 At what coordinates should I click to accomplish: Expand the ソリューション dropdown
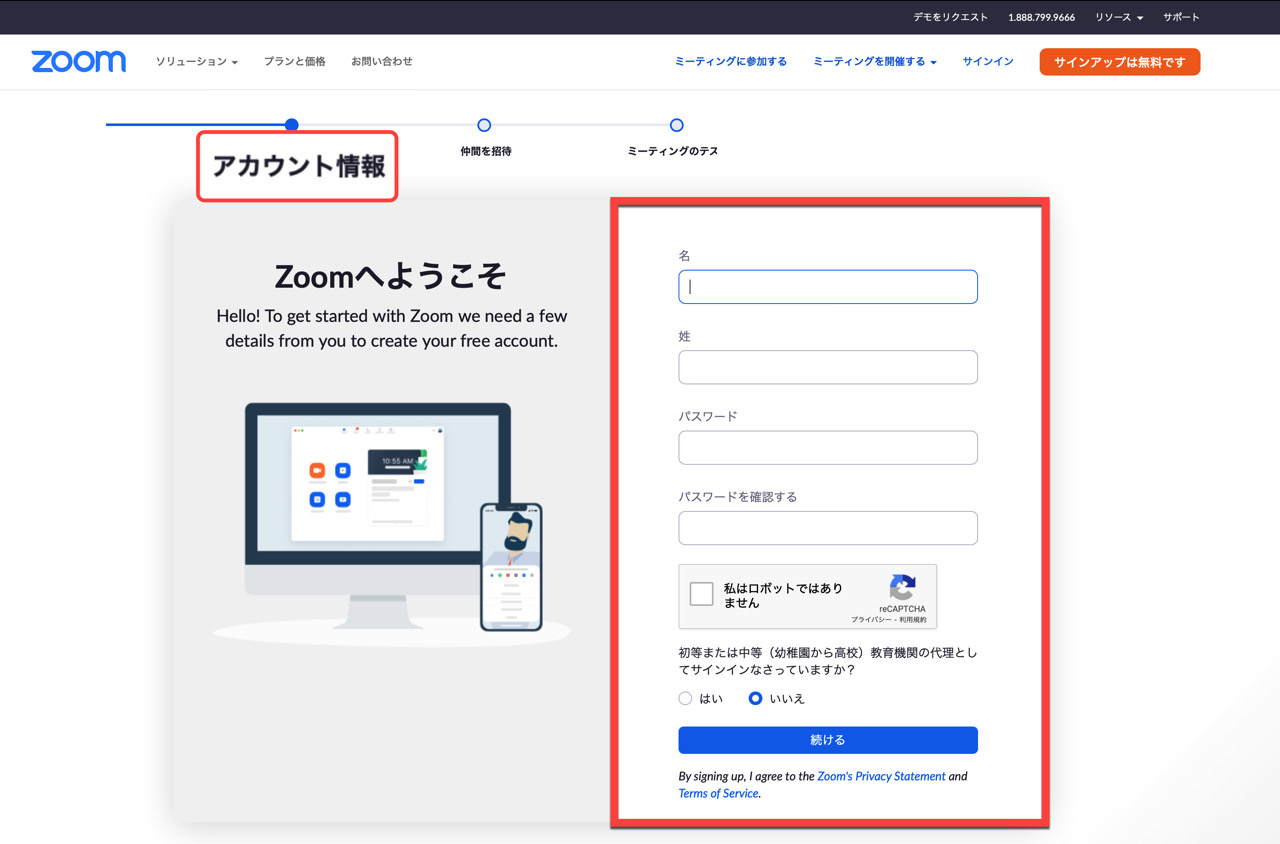[196, 61]
